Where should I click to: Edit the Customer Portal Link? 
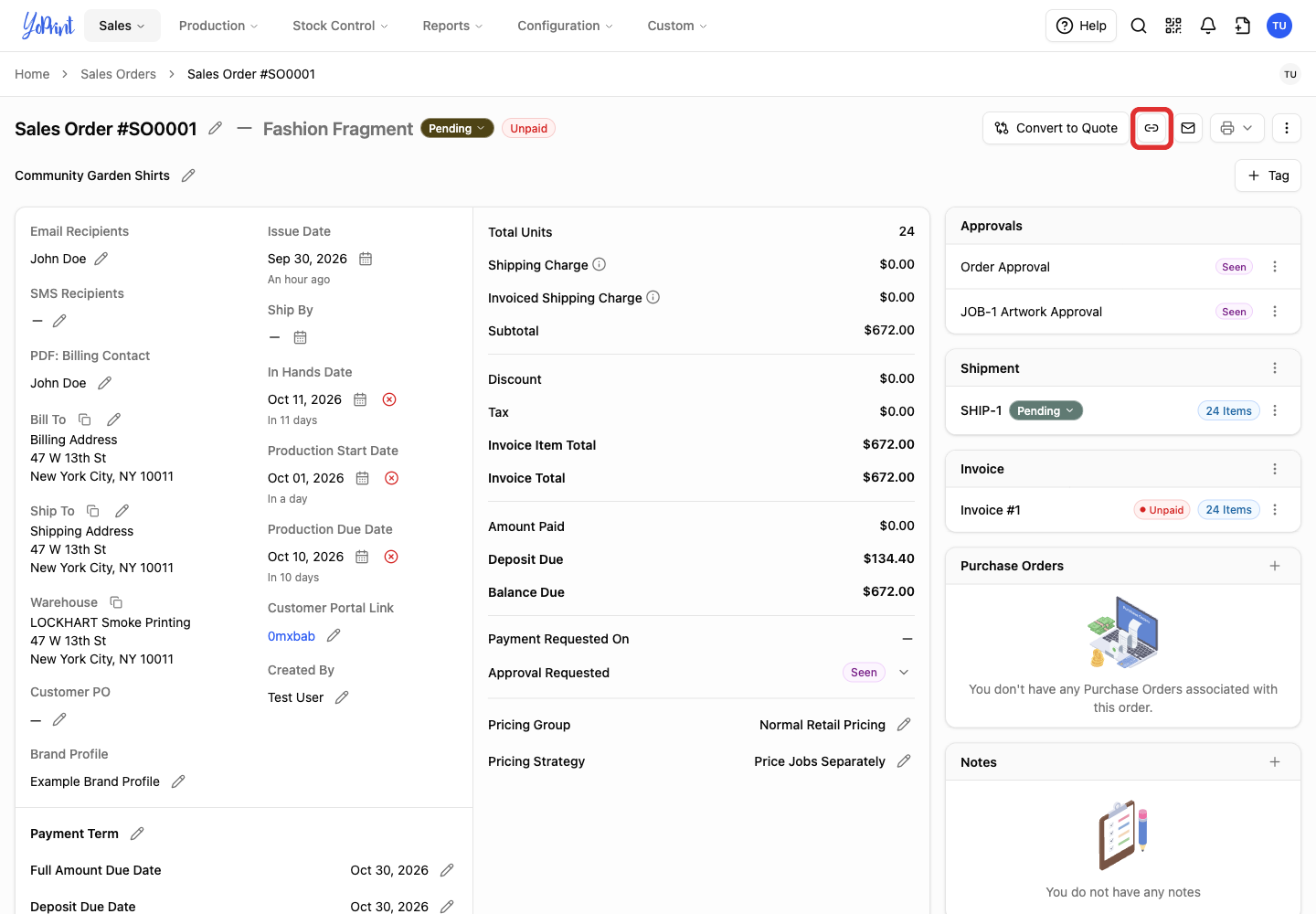point(334,635)
